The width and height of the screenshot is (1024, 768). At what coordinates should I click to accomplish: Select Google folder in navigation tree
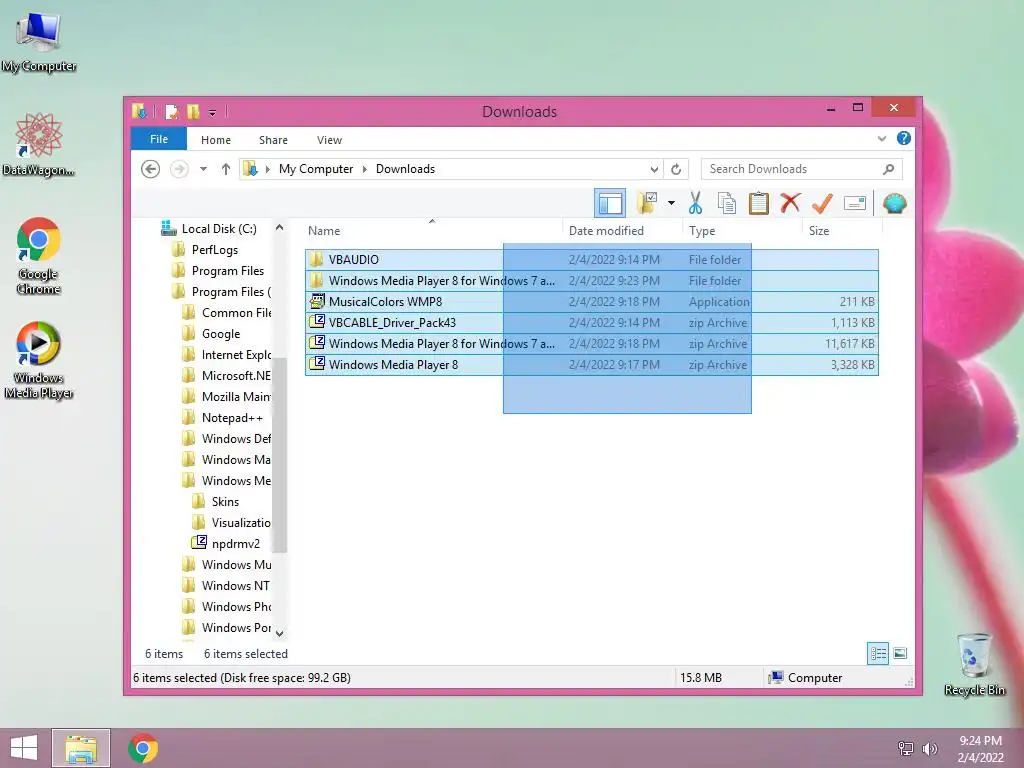211,334
